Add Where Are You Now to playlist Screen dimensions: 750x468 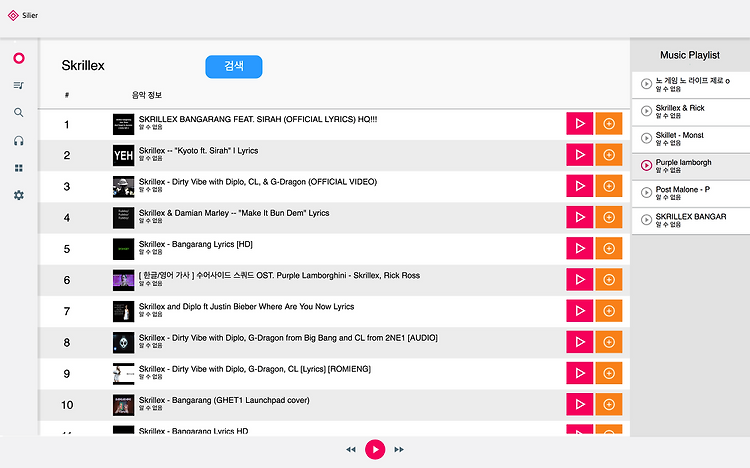coord(609,311)
